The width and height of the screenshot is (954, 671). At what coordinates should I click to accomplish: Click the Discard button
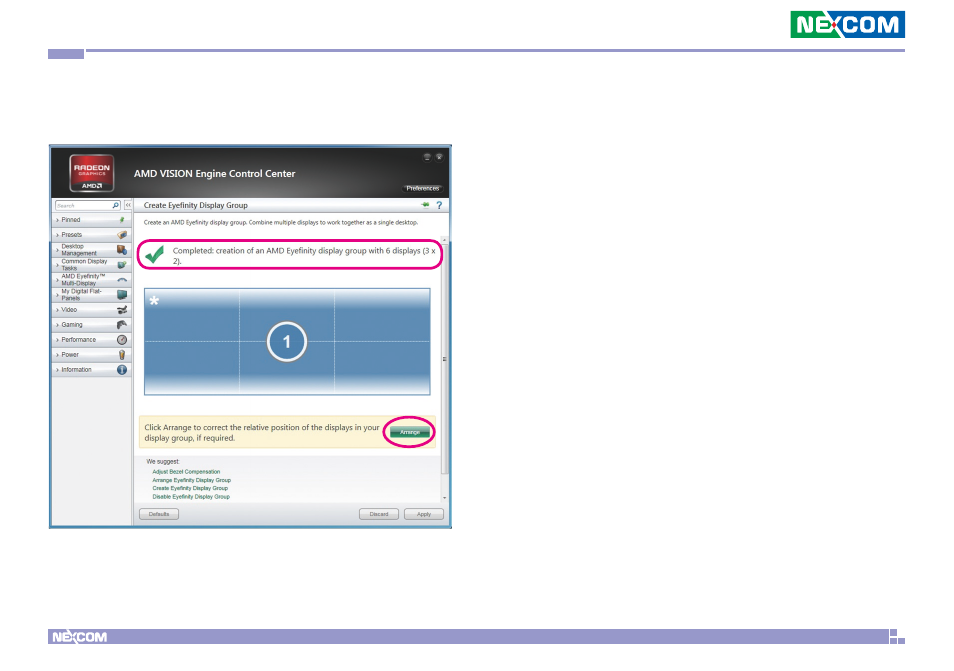378,514
